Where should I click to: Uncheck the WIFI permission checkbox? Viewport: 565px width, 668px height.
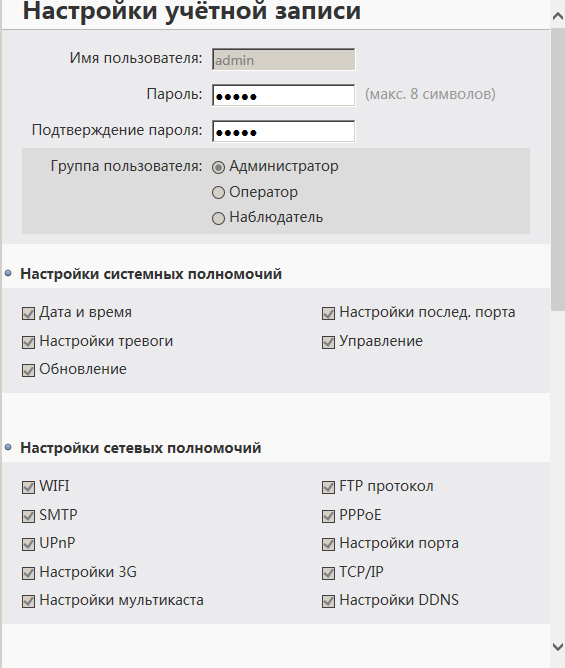coord(28,487)
